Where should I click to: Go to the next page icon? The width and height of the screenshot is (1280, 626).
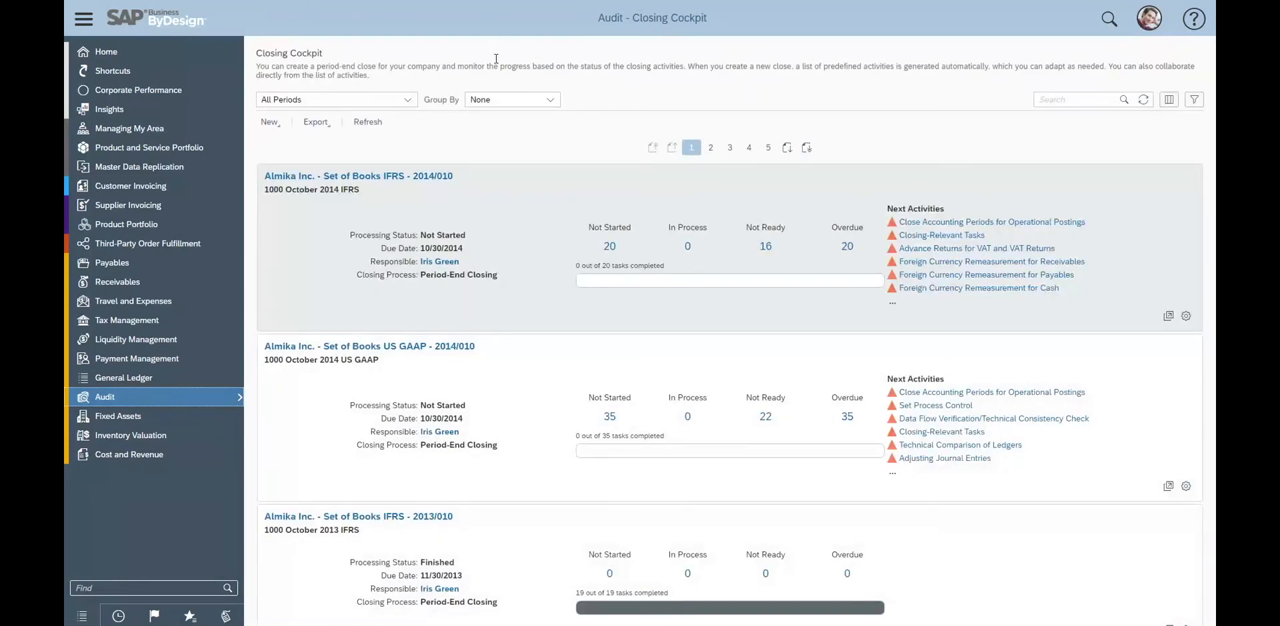pos(787,147)
